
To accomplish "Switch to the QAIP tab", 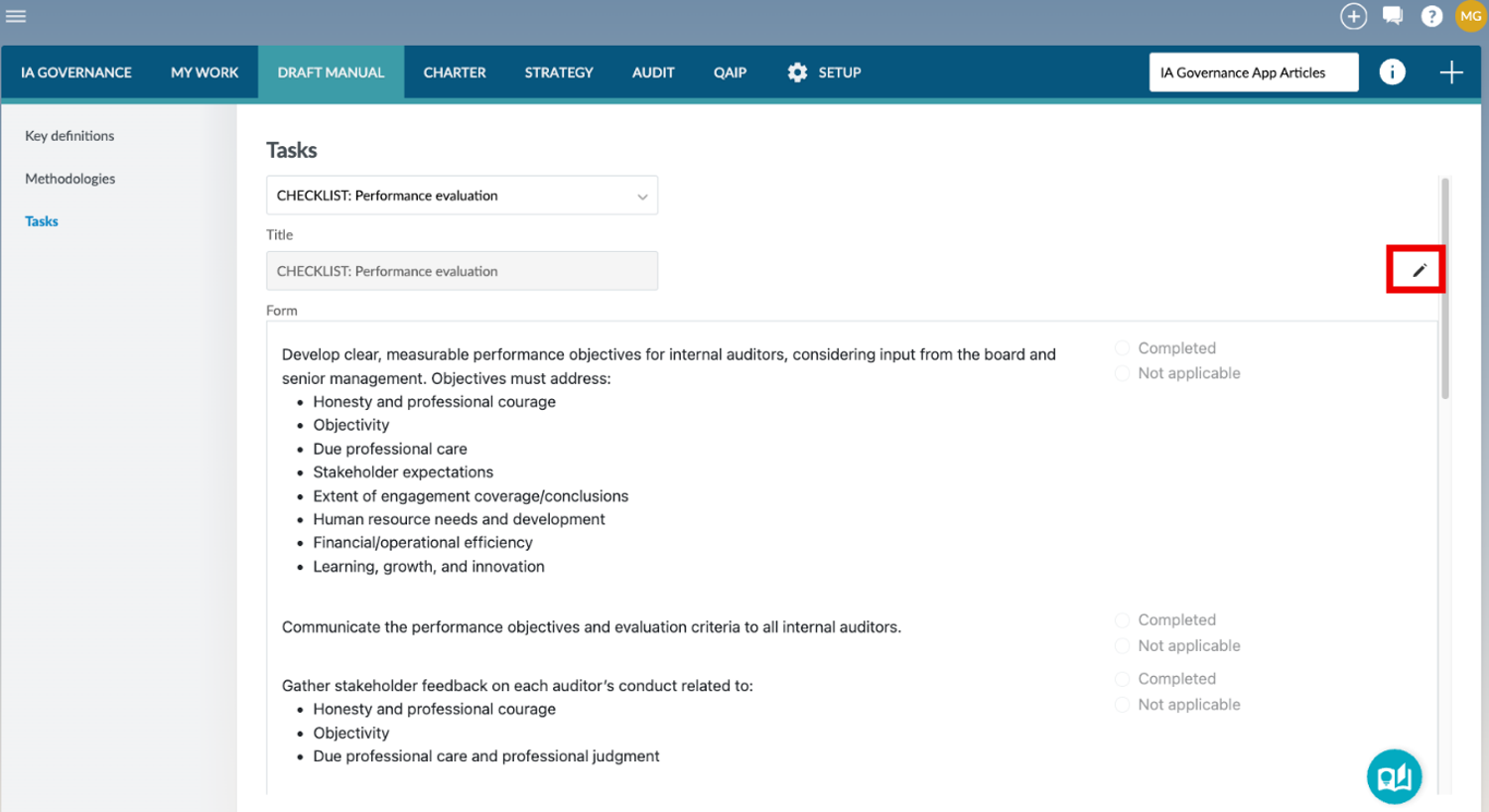I will 730,72.
